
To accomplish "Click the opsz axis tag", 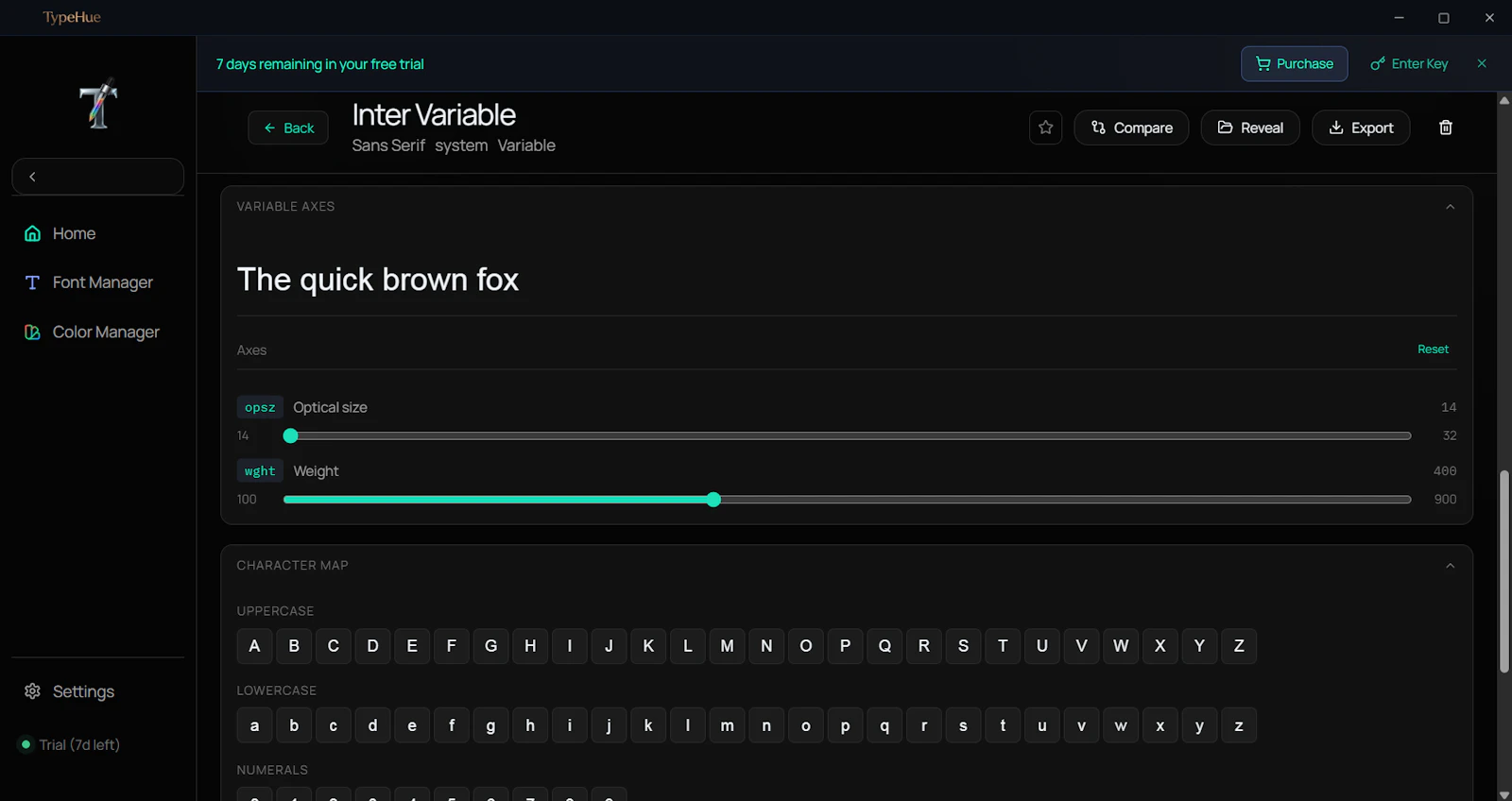I will 260,407.
